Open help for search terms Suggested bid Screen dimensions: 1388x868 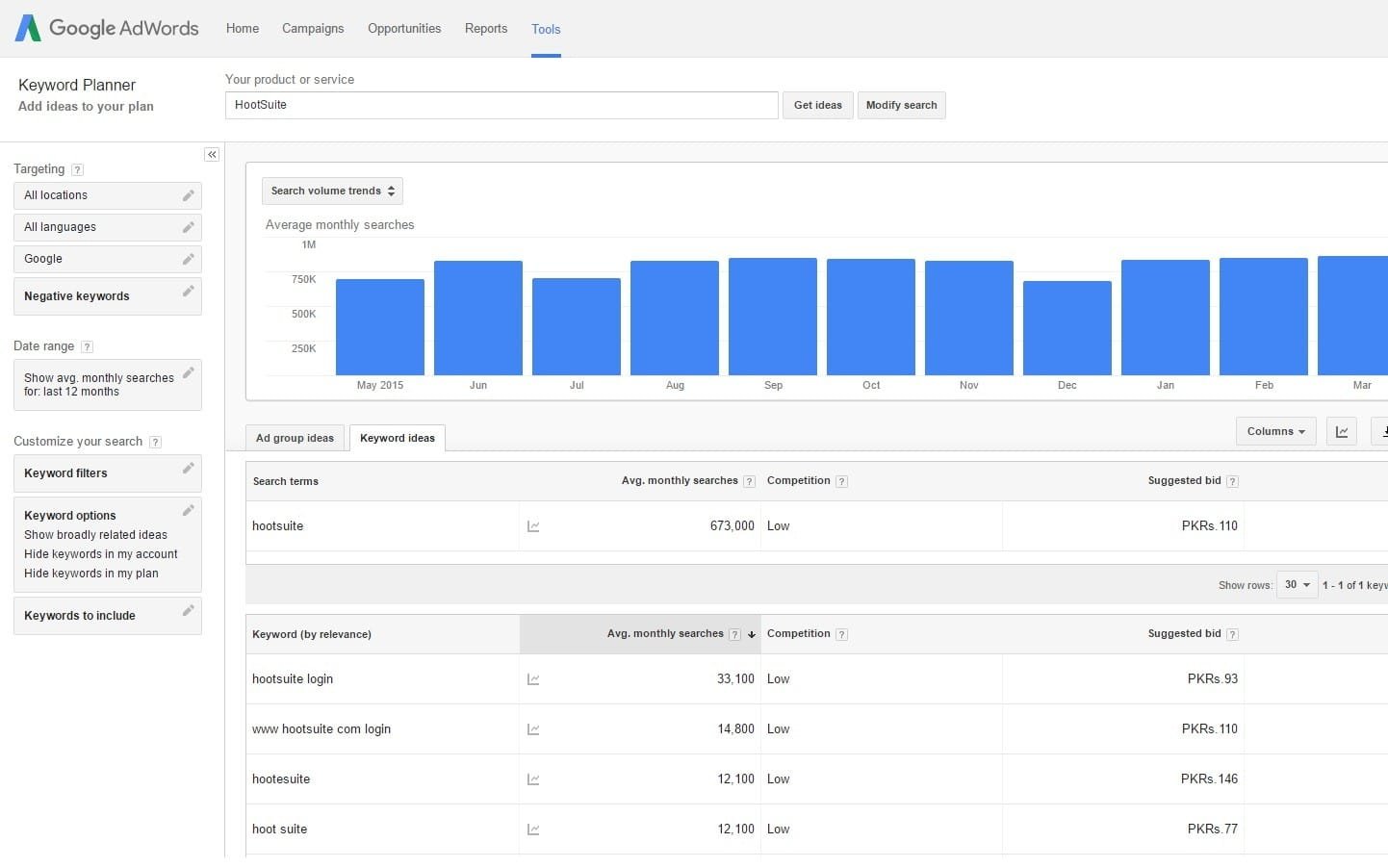(x=1232, y=481)
